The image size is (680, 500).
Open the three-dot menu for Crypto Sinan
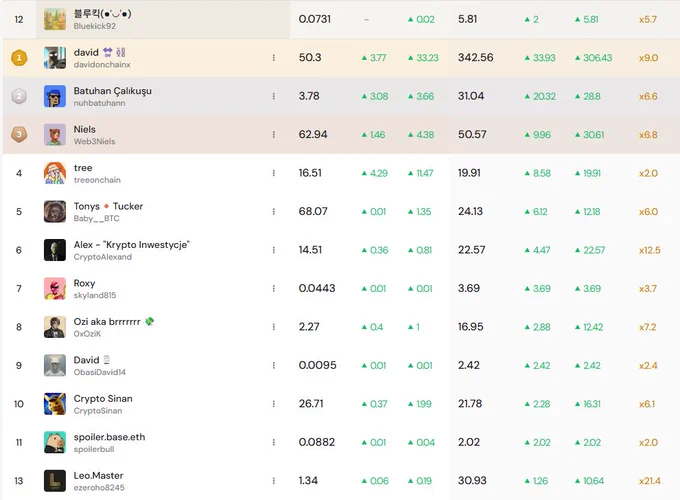[274, 404]
